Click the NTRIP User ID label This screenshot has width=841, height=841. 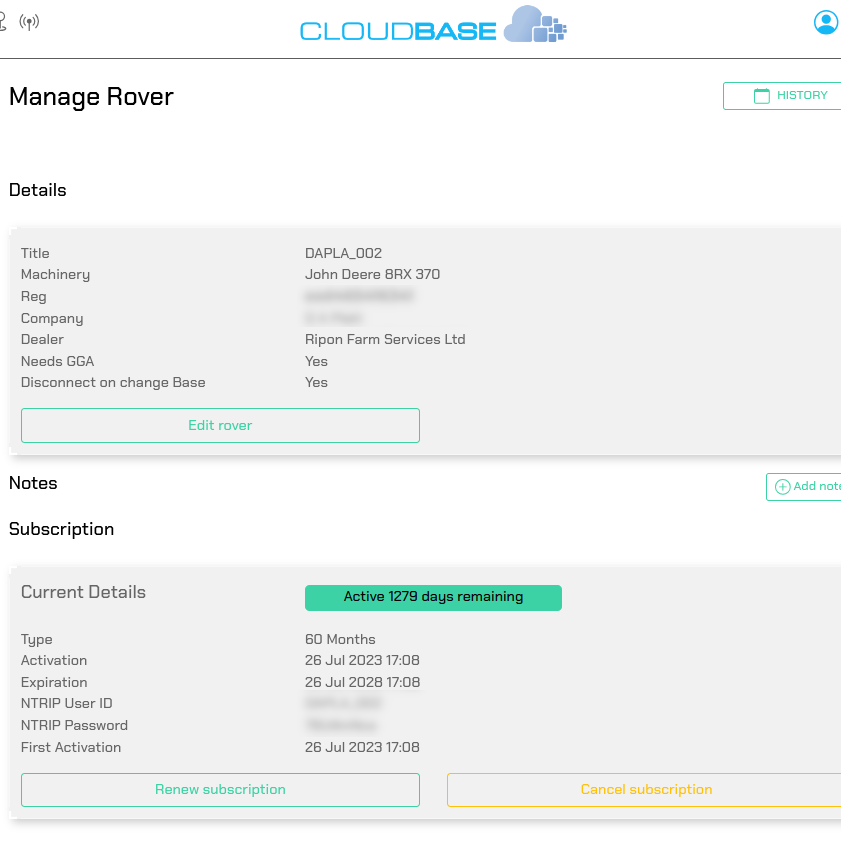[x=67, y=703]
